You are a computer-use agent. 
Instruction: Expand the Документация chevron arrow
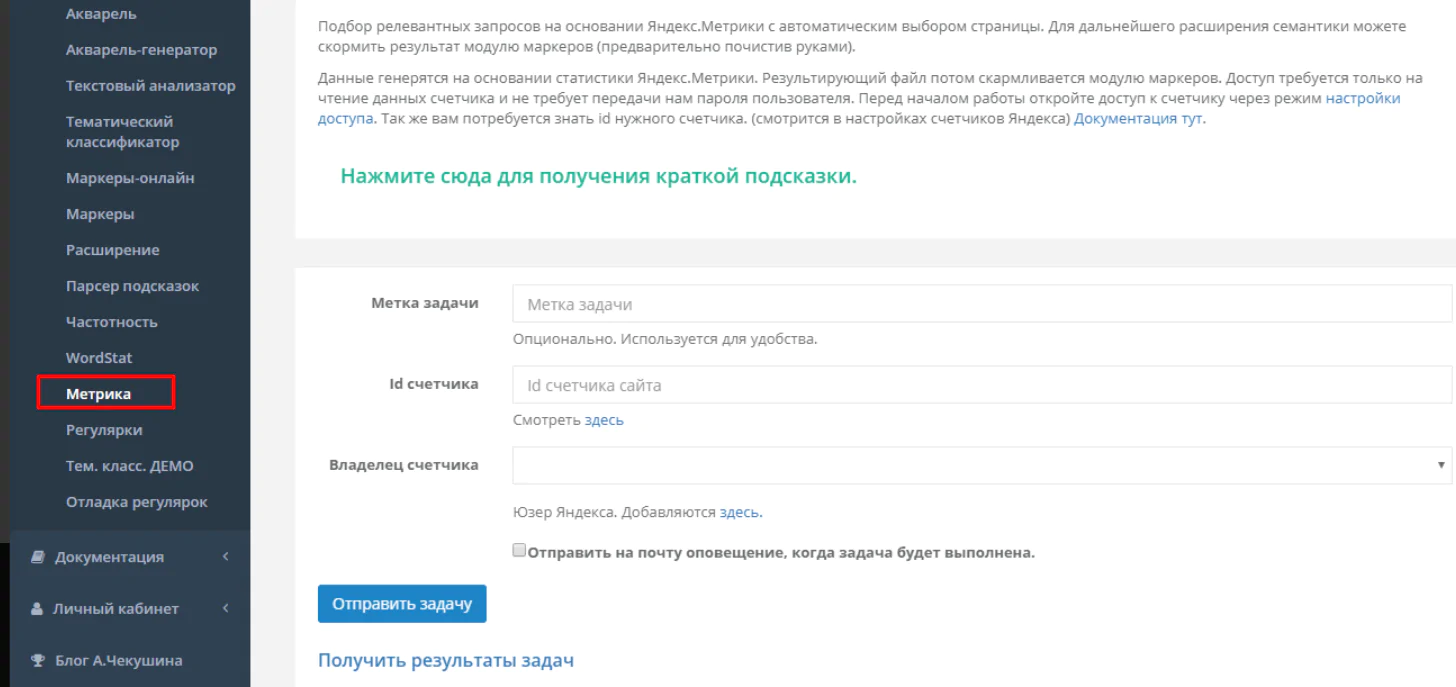tap(226, 556)
